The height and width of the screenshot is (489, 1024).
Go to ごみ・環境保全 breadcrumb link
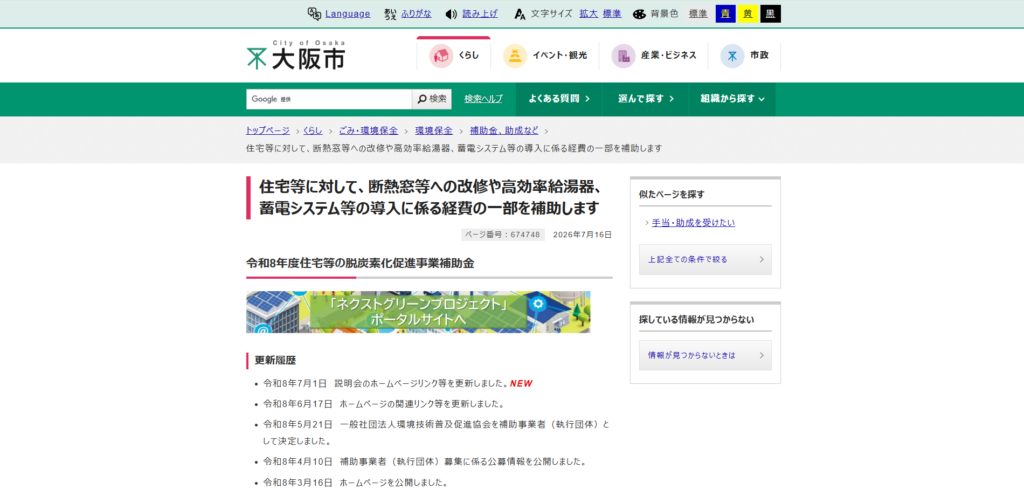[x=368, y=131]
